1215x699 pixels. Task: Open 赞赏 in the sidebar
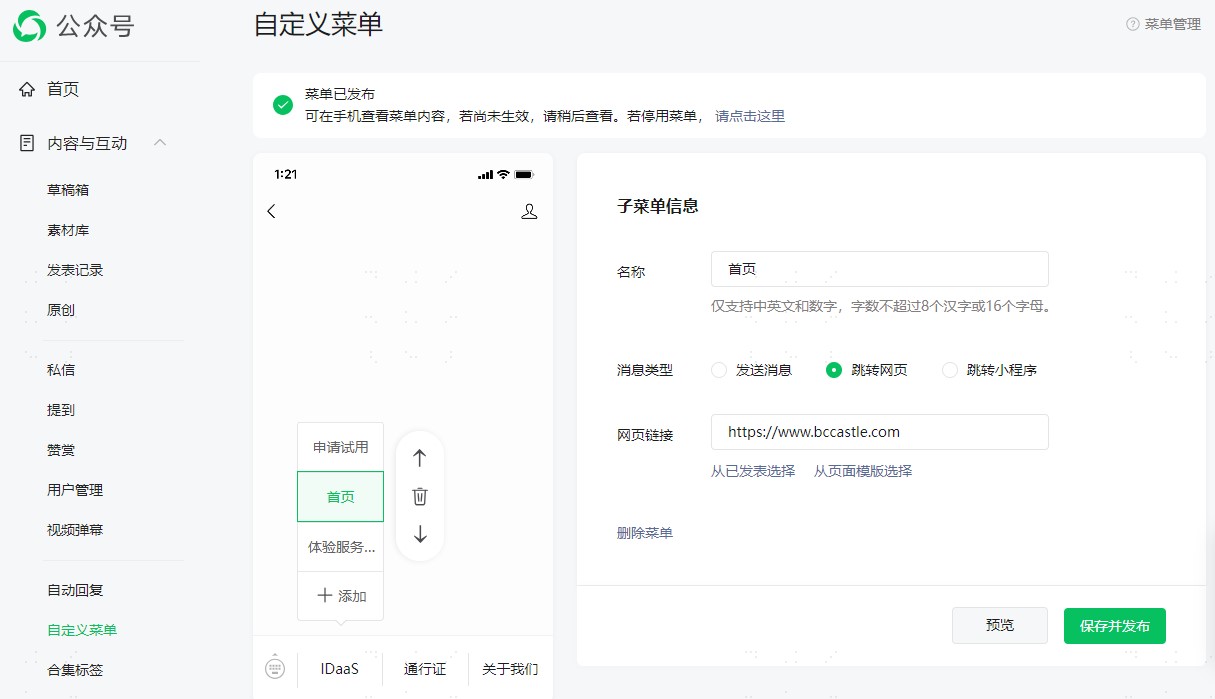tap(61, 450)
